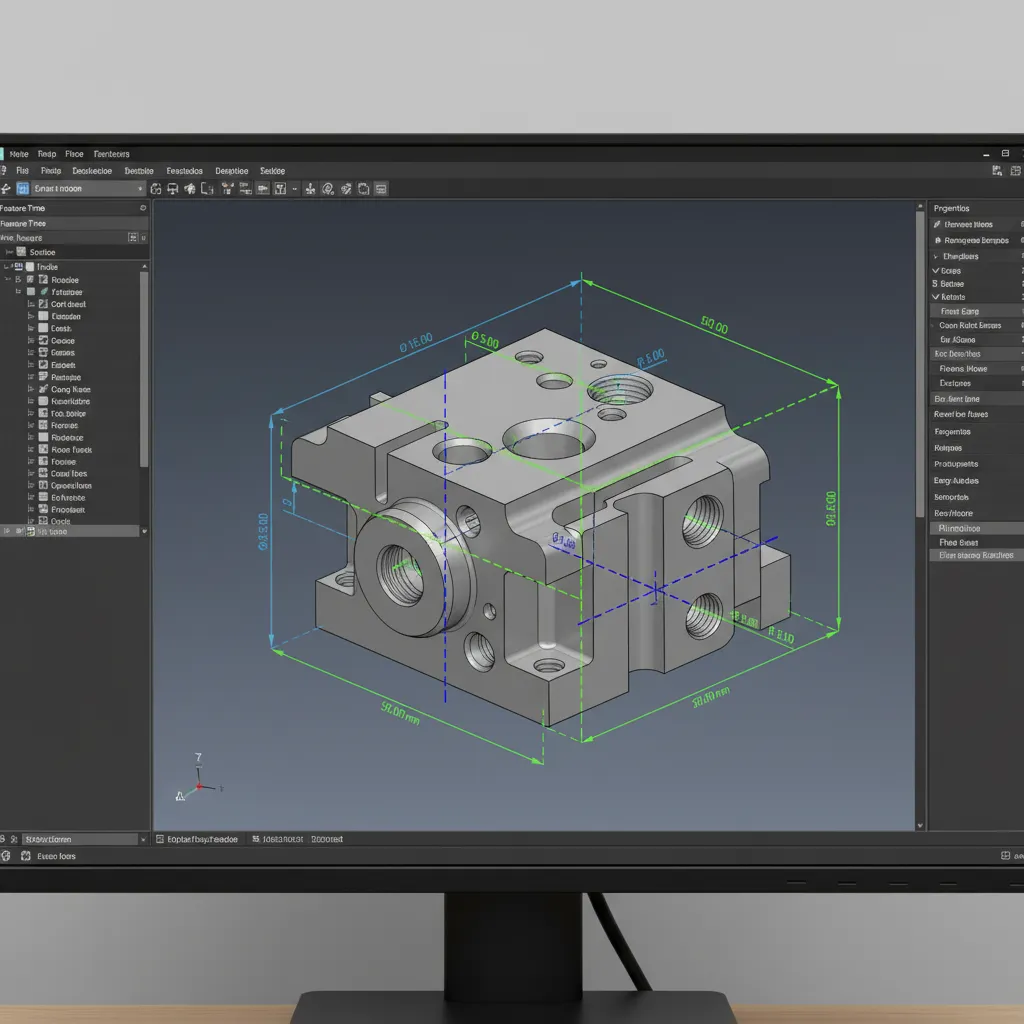Open the leftmost menu in the menu bar
This screenshot has width=1024, height=1024.
click(18, 154)
